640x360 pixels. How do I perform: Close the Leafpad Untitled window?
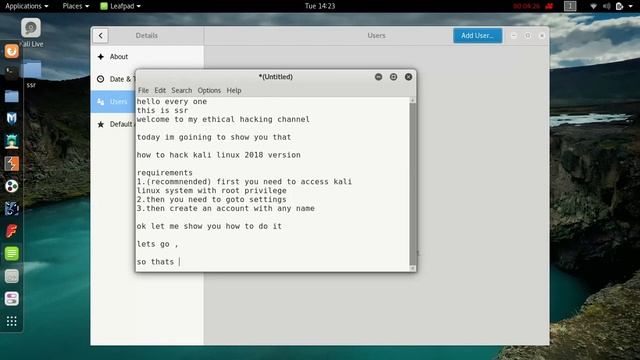coord(408,77)
